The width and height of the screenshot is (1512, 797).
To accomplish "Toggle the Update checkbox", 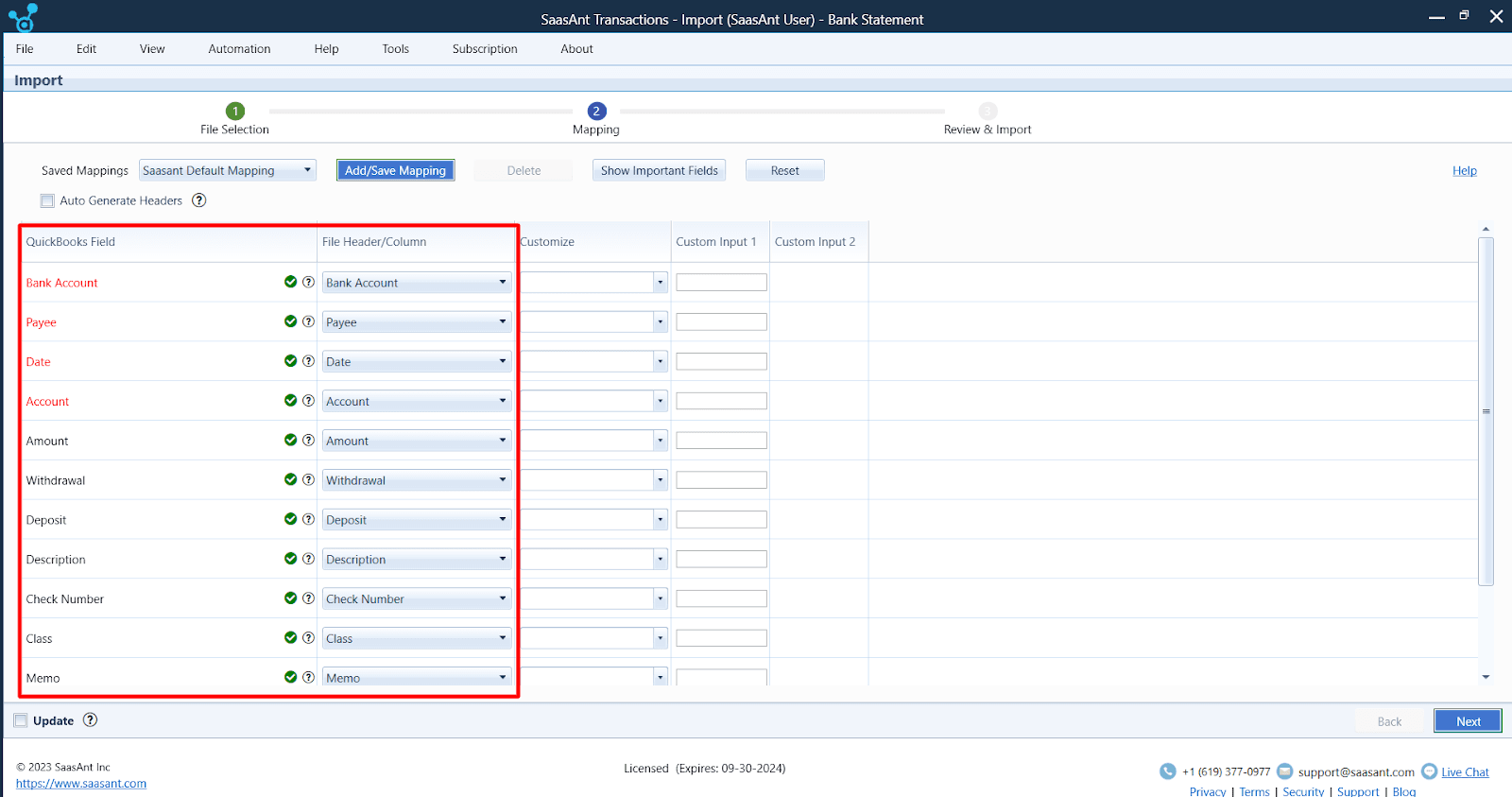I will pos(21,720).
